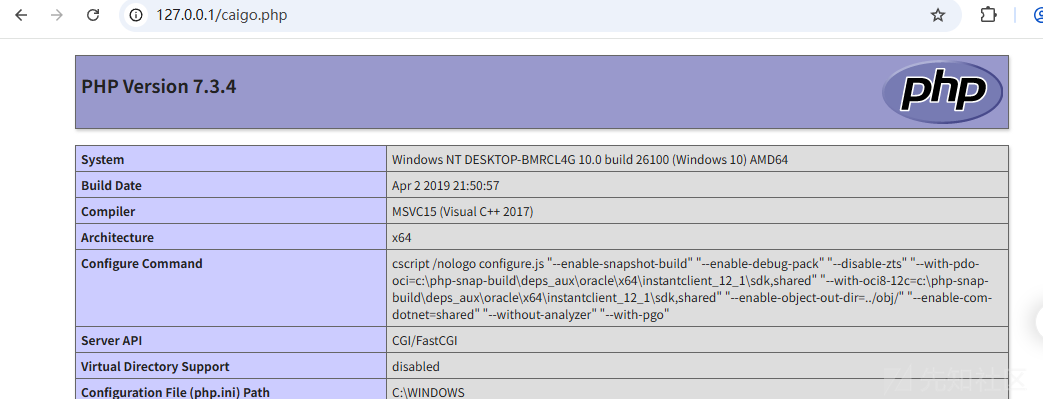Viewport: 1043px width, 399px height.
Task: Click the Virtual Directory Support label
Action: (x=155, y=366)
